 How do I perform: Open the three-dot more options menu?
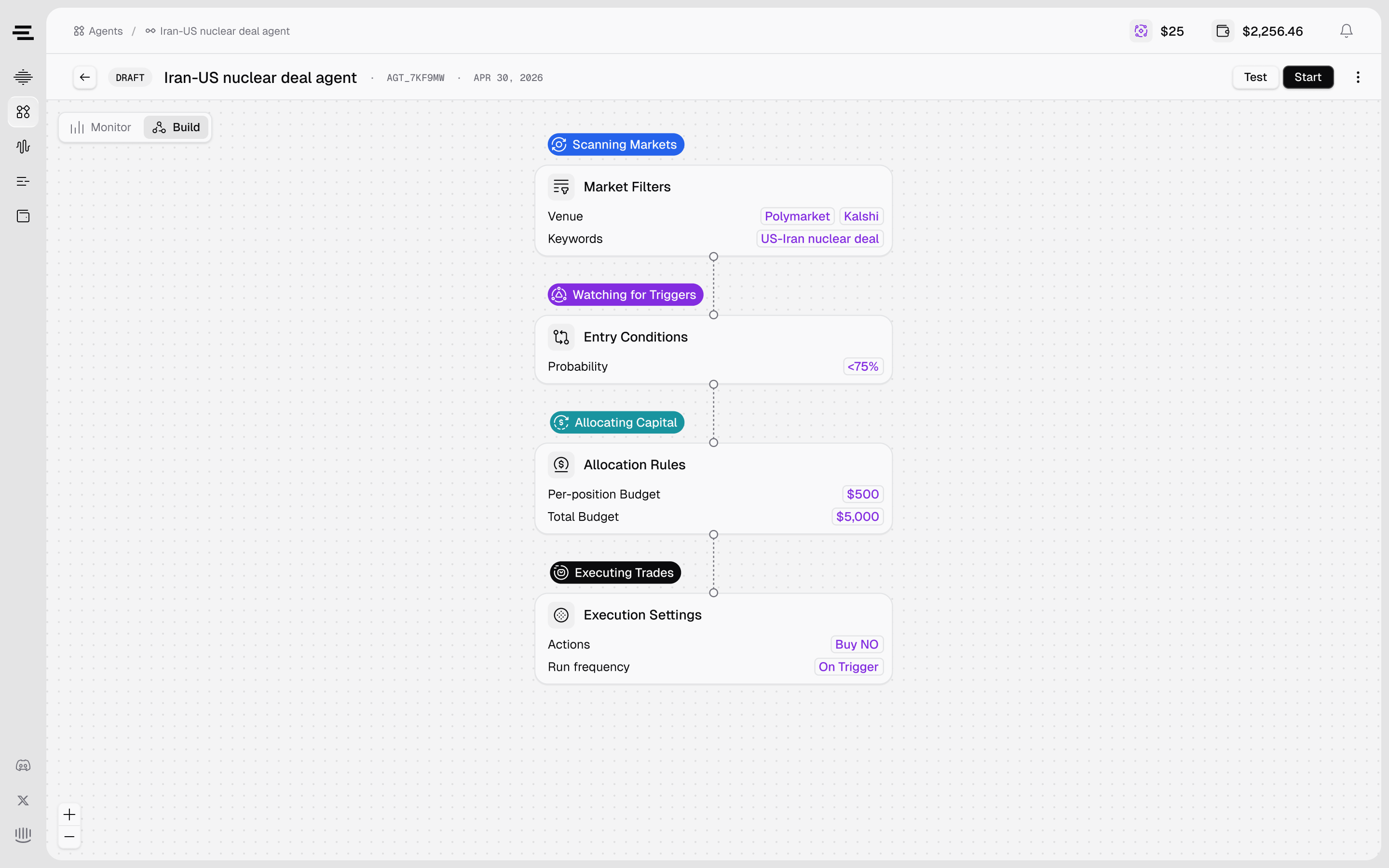pyautogui.click(x=1358, y=78)
